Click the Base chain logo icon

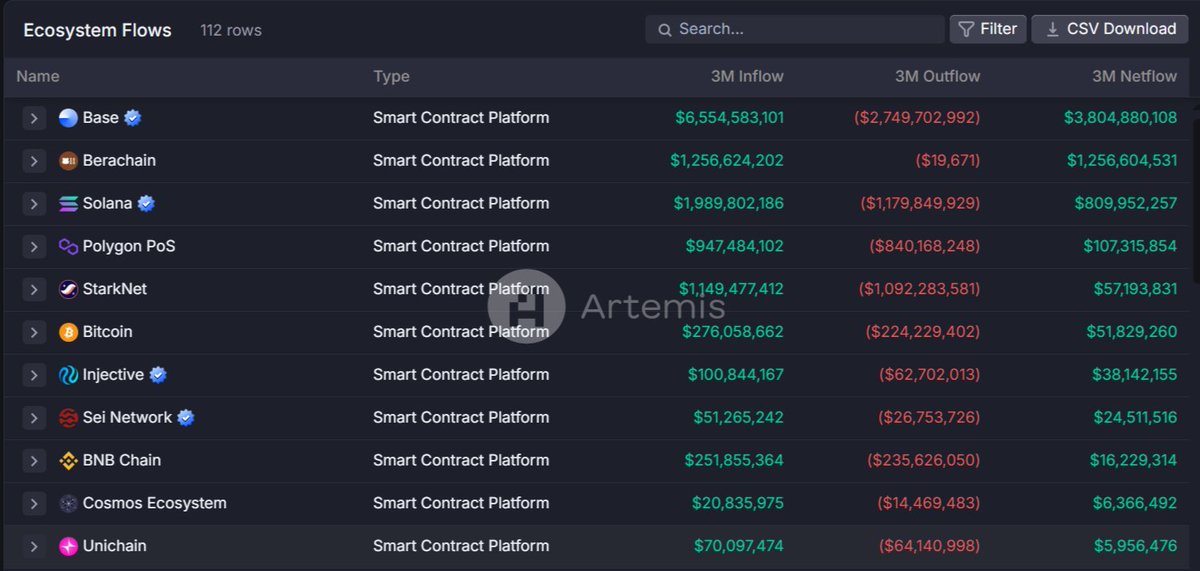pyautogui.click(x=68, y=118)
